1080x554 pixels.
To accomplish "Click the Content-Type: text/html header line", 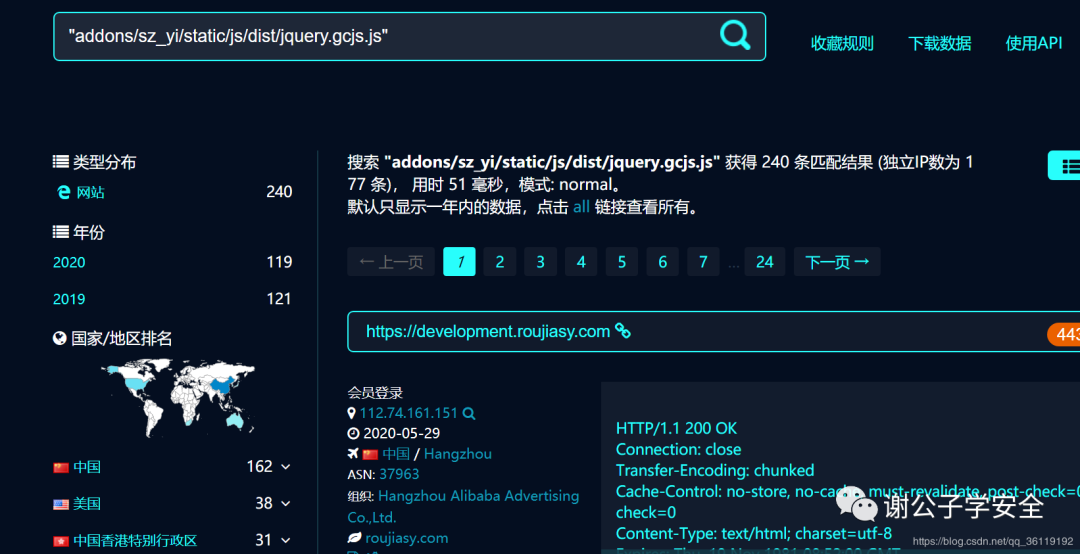I will click(x=754, y=533).
